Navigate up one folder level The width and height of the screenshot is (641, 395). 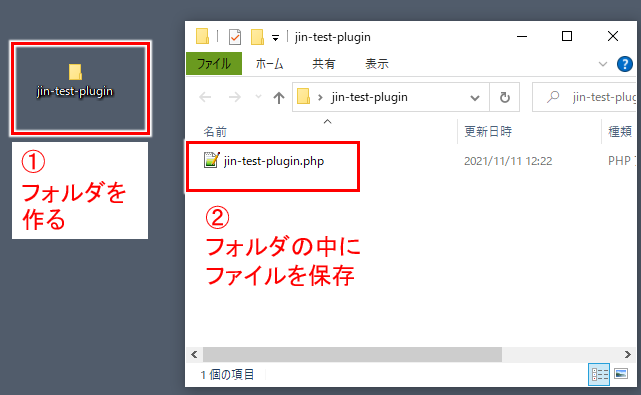tap(279, 97)
